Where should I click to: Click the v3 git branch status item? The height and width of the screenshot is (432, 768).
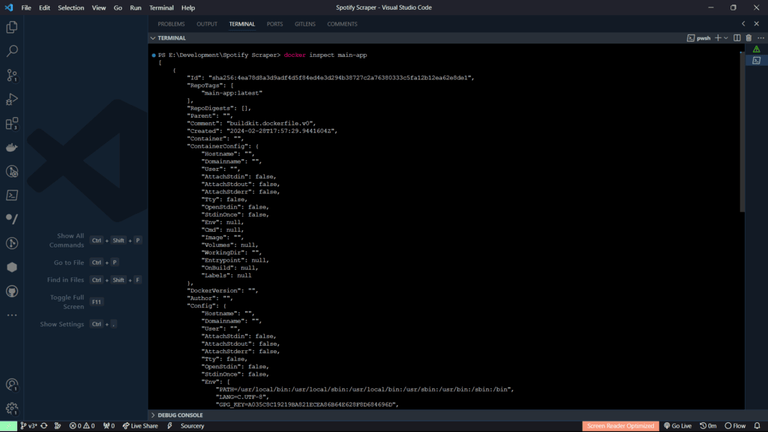28,426
